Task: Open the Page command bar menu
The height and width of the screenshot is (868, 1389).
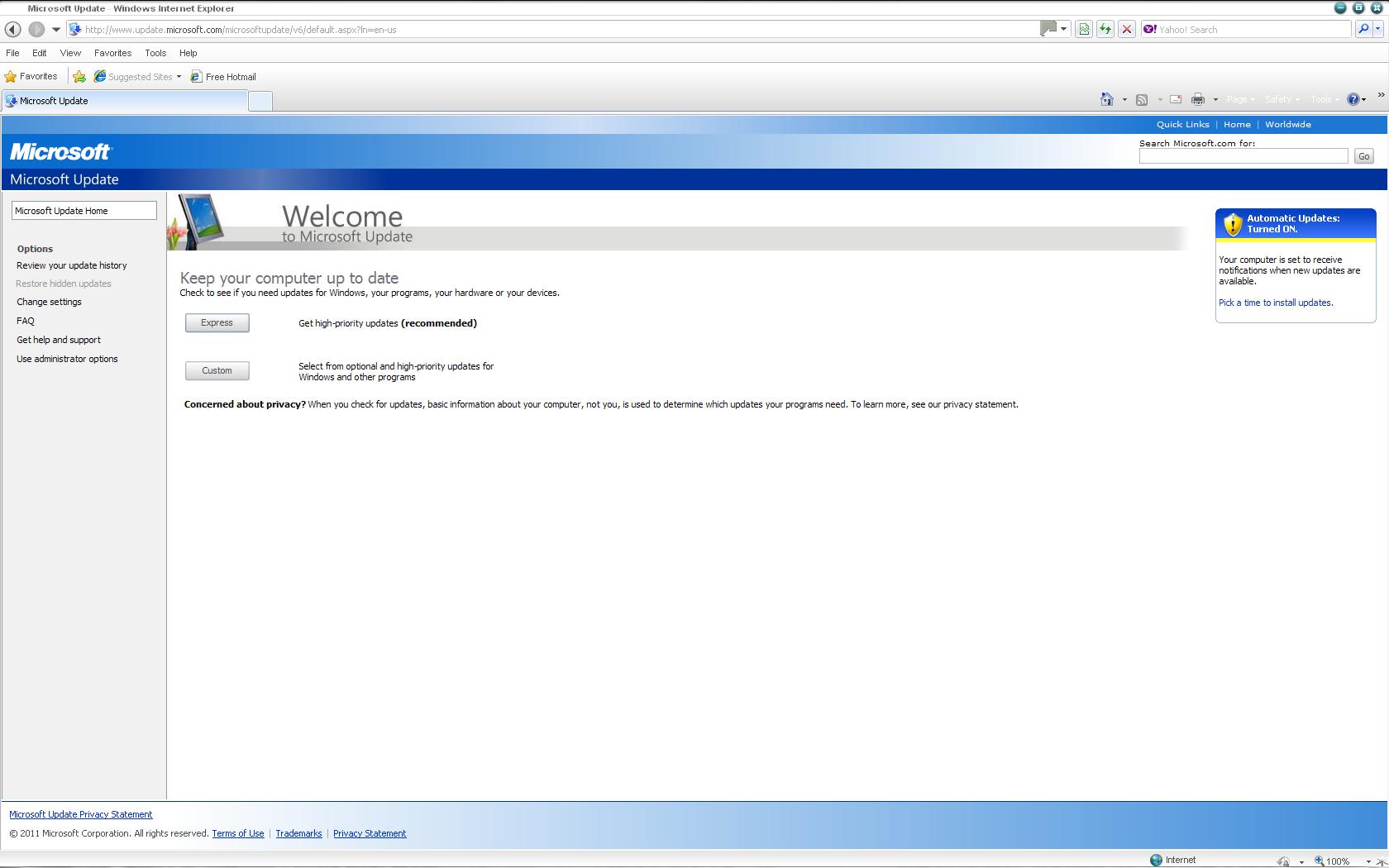Action: pyautogui.click(x=1240, y=99)
